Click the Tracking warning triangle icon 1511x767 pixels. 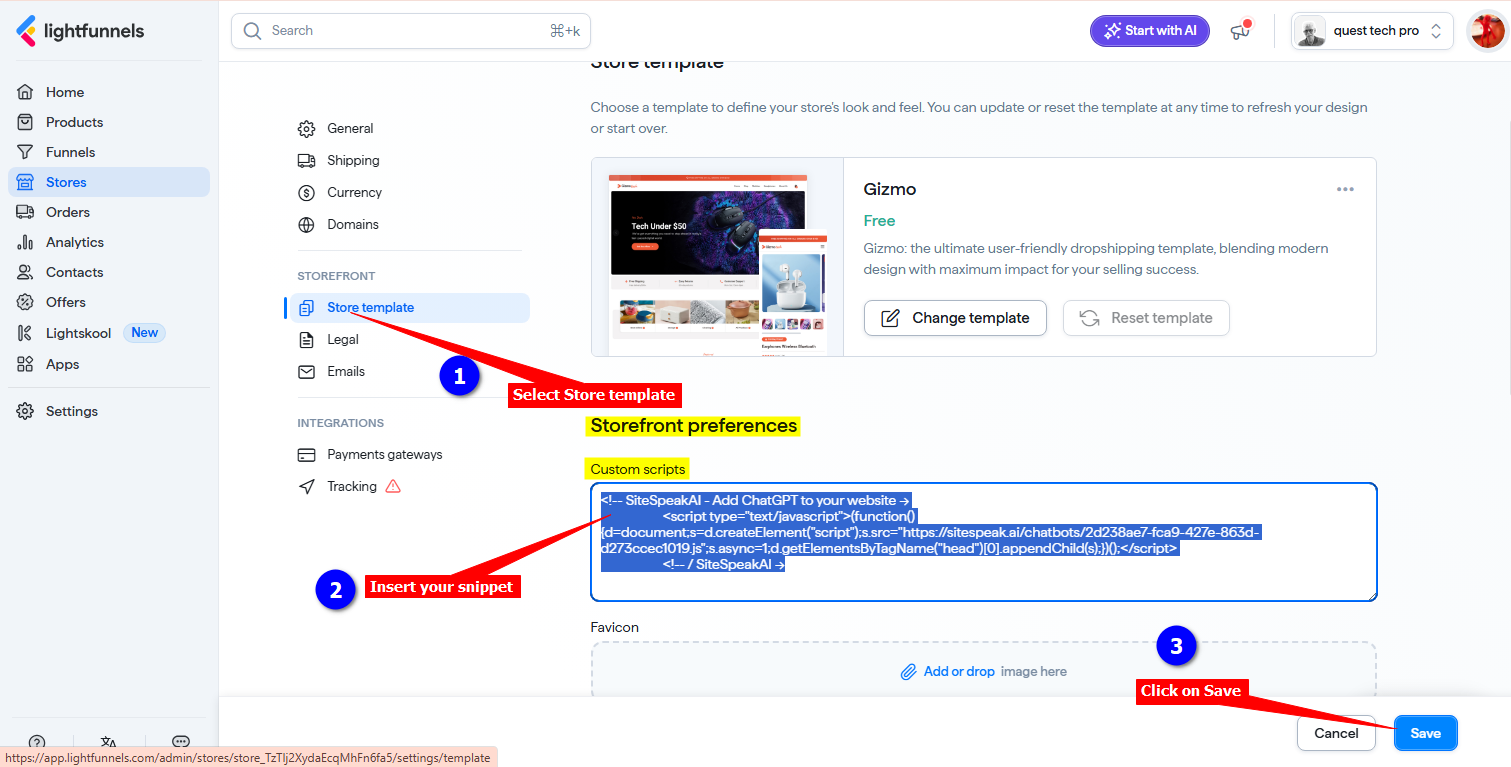coord(393,486)
